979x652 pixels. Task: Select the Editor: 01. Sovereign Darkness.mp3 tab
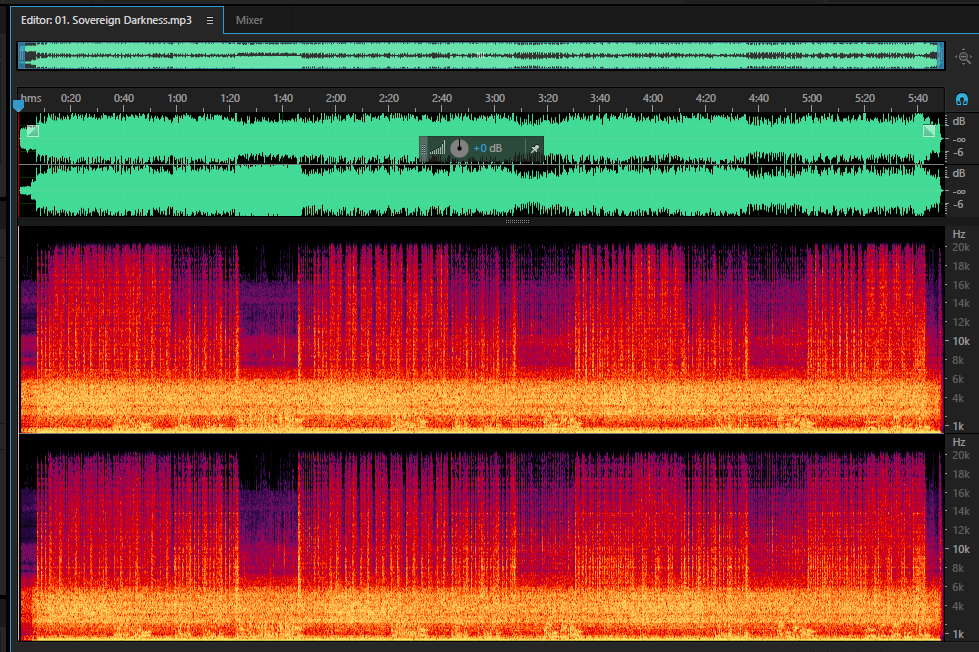106,20
